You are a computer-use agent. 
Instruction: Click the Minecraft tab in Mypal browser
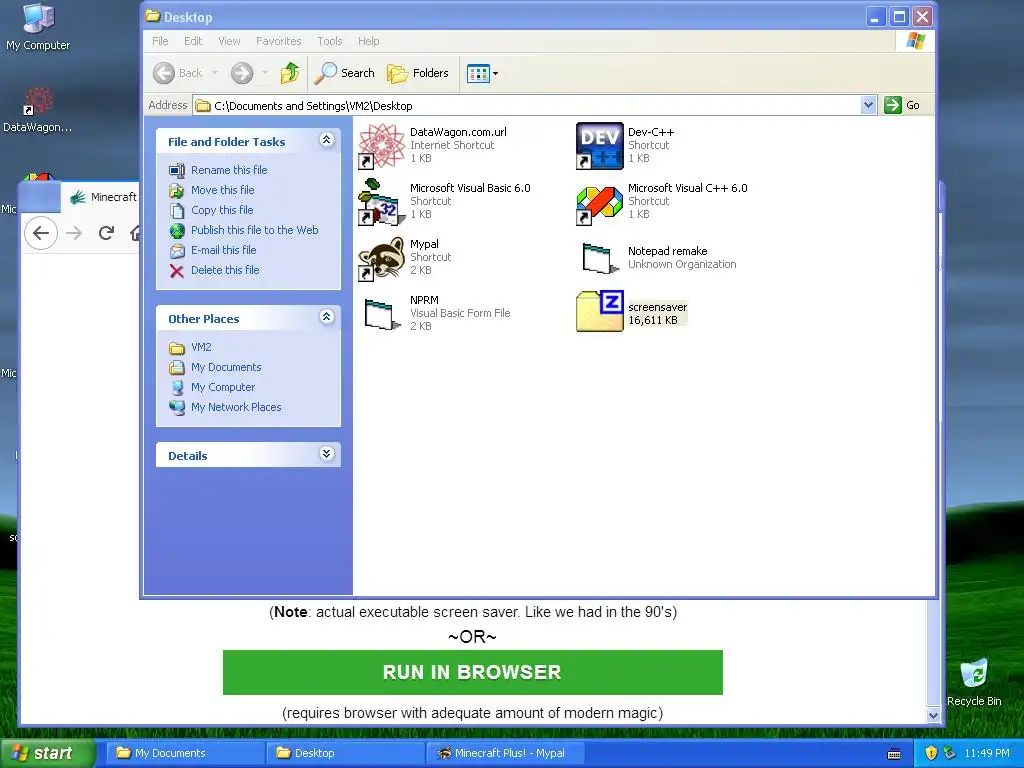point(103,197)
